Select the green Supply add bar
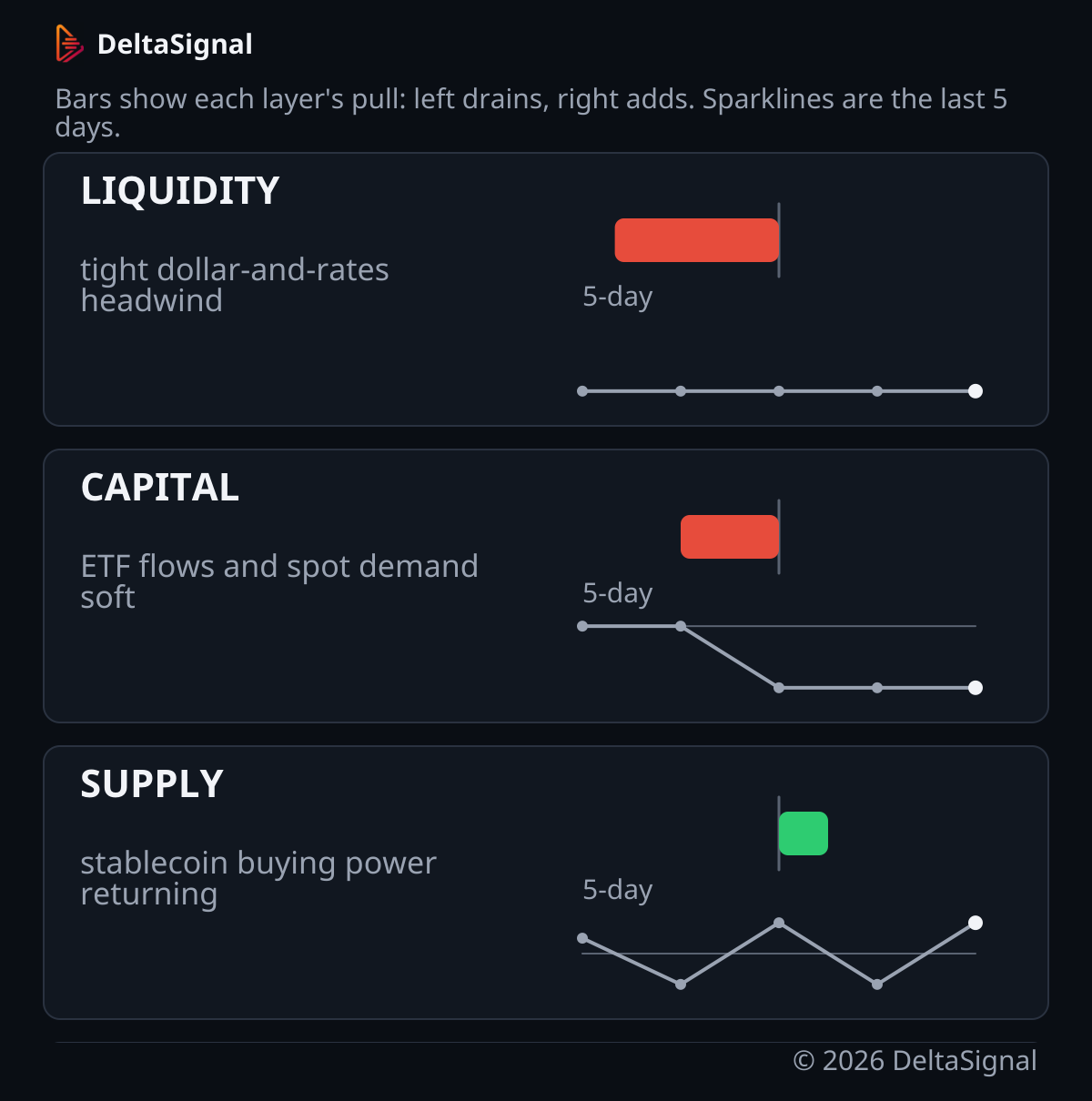The height and width of the screenshot is (1101, 1092). [x=804, y=833]
